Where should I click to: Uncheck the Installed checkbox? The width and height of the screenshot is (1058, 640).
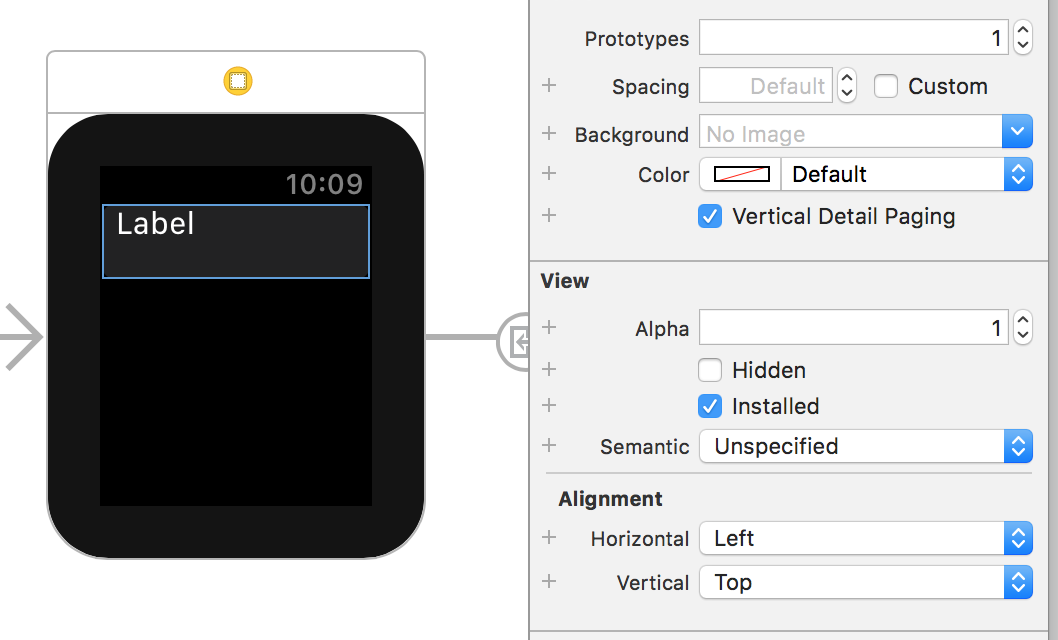pyautogui.click(x=710, y=406)
